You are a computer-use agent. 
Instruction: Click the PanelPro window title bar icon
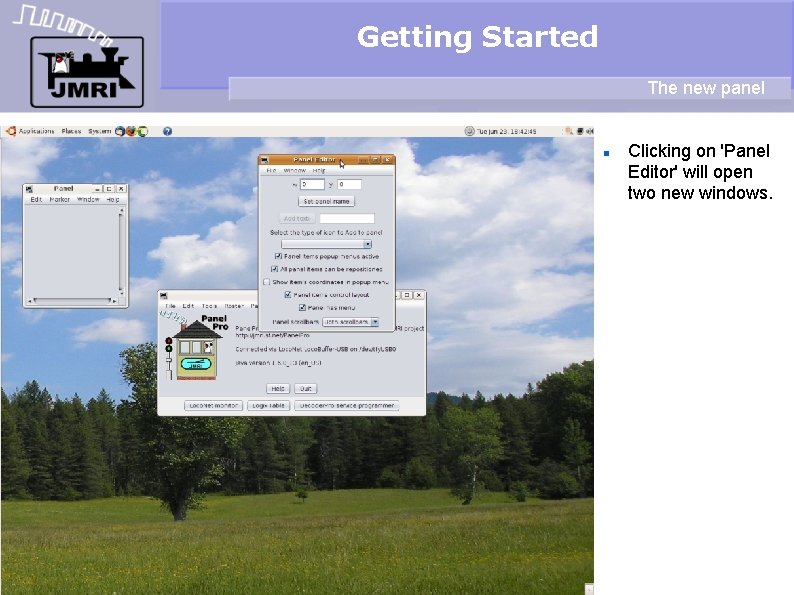tap(164, 295)
